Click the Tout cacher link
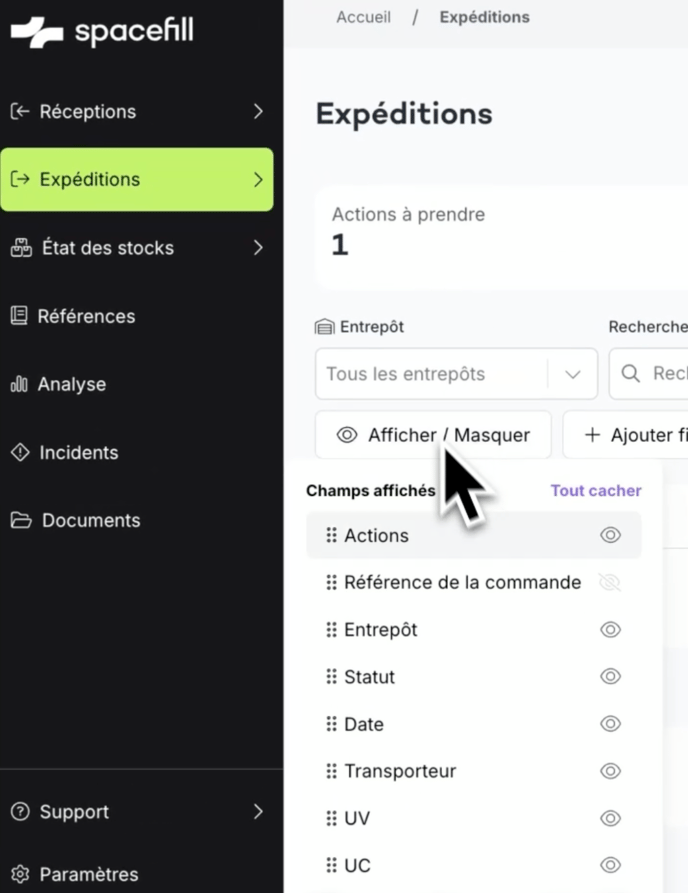This screenshot has width=688, height=893. [596, 490]
